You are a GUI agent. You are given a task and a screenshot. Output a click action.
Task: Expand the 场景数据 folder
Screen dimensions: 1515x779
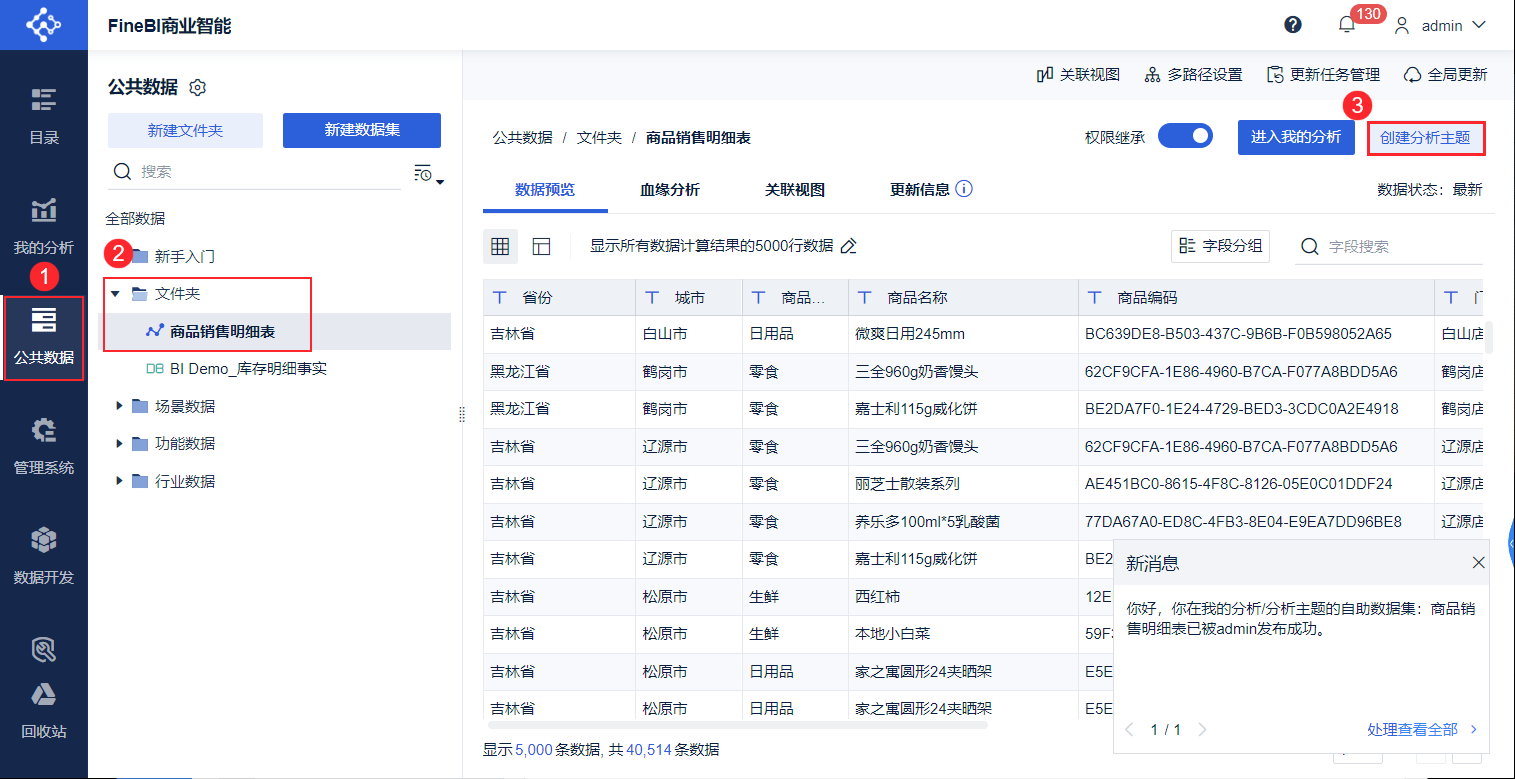pos(119,406)
